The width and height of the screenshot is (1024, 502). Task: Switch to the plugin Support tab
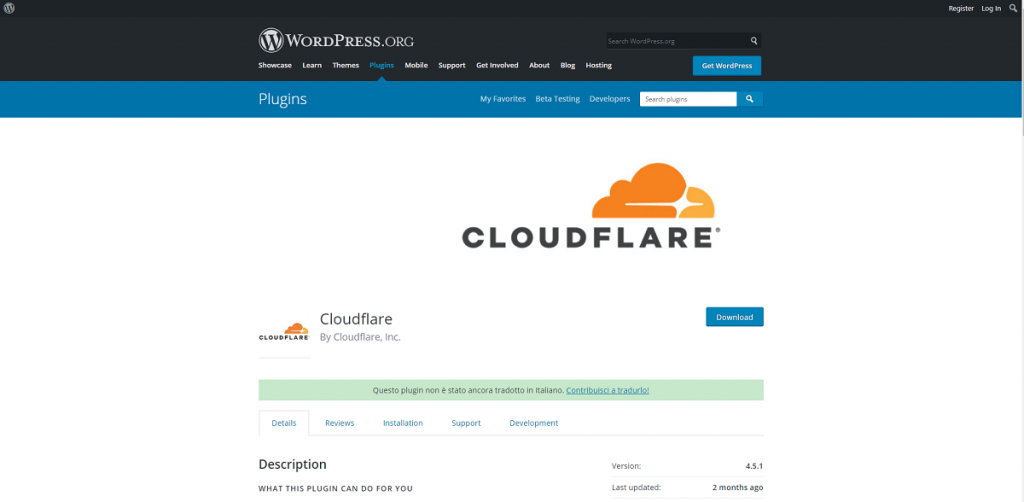tap(466, 423)
